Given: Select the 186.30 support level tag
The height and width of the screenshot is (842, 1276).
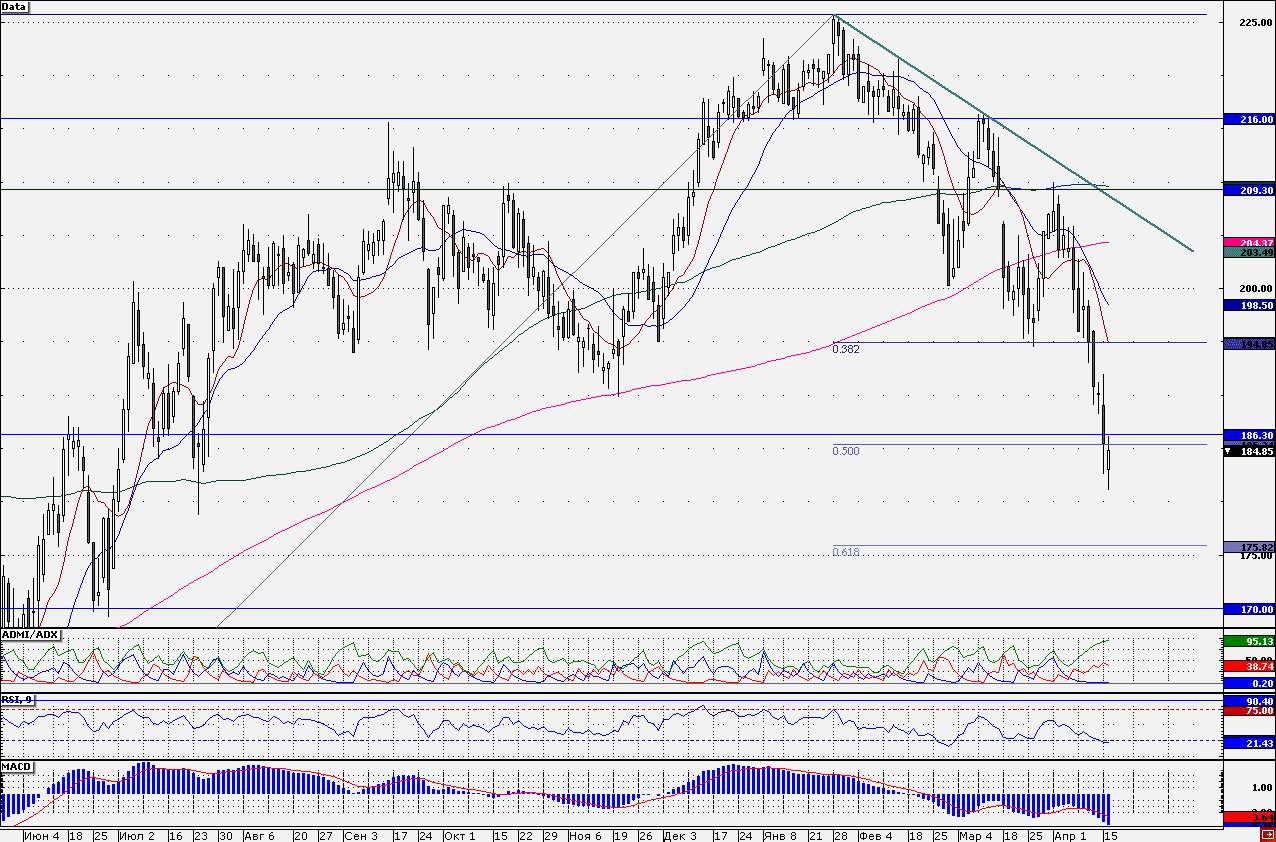Looking at the screenshot, I should coord(1249,436).
